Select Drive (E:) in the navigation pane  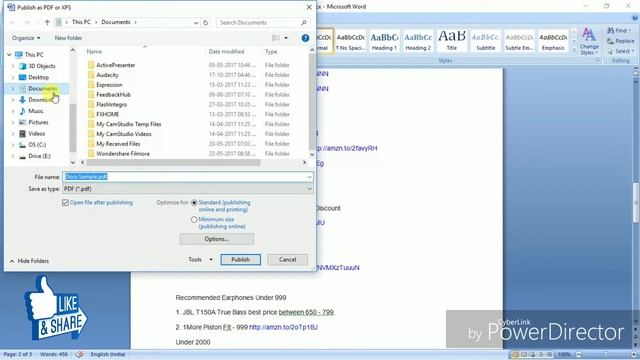pyautogui.click(x=39, y=156)
